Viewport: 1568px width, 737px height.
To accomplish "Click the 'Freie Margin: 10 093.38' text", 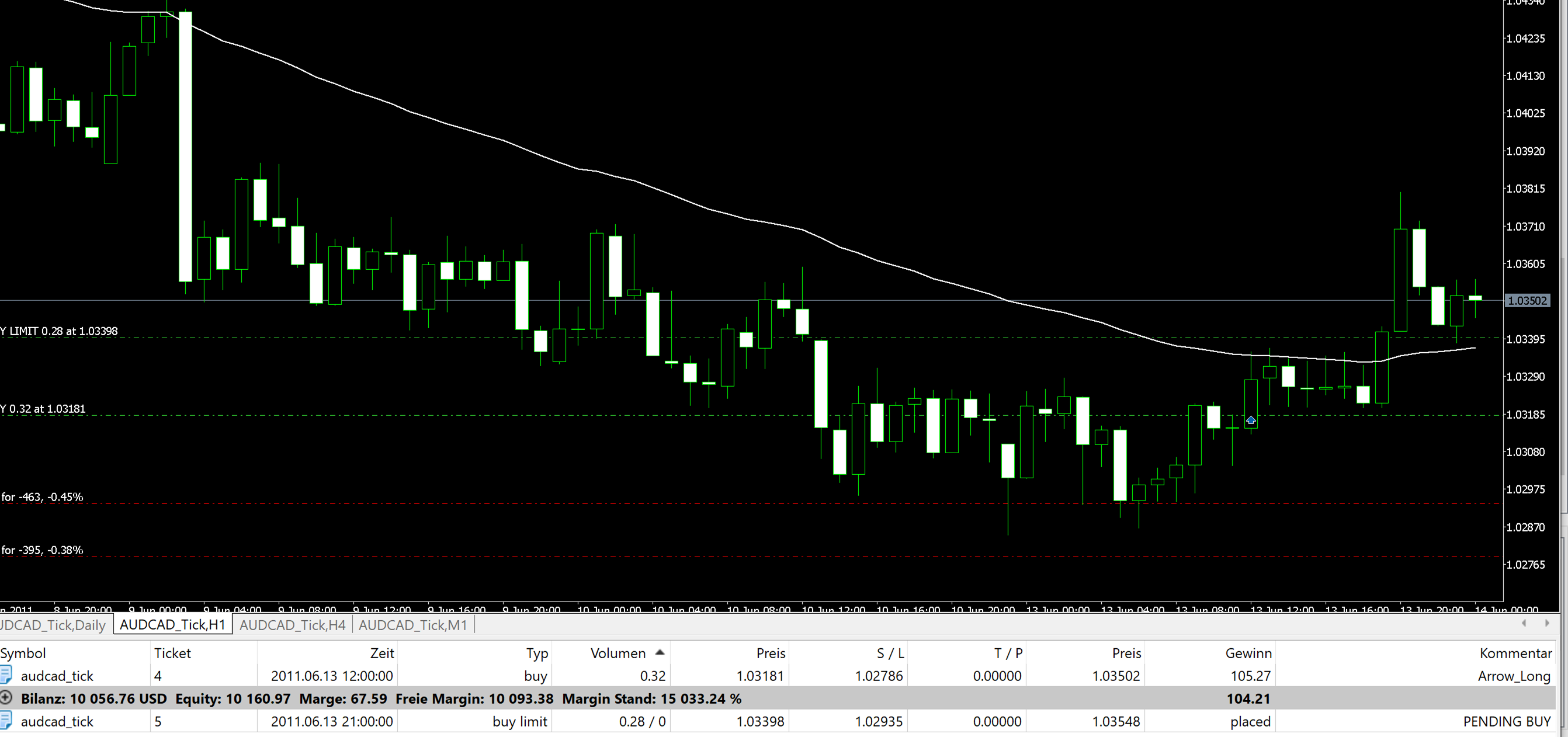I will (475, 698).
